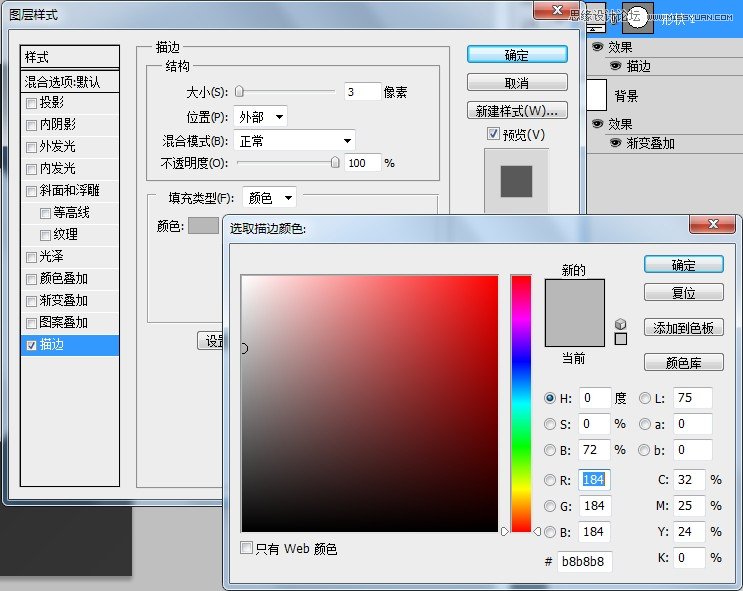This screenshot has width=743, height=591.
Task: Enable the 光泽 satin checkbox
Action: pos(31,257)
